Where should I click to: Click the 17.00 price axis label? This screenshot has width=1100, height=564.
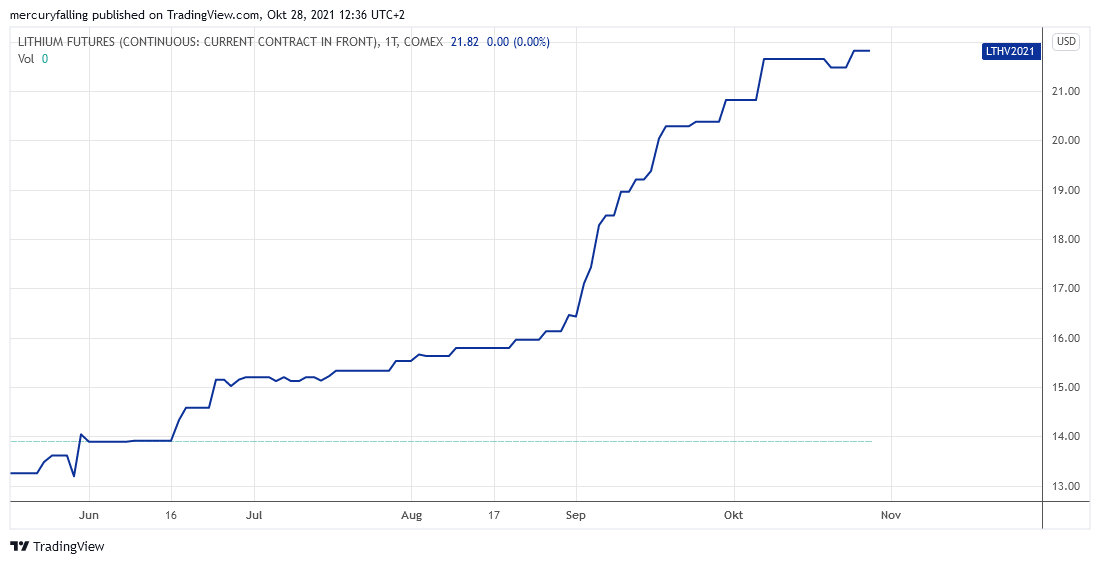coord(1066,289)
